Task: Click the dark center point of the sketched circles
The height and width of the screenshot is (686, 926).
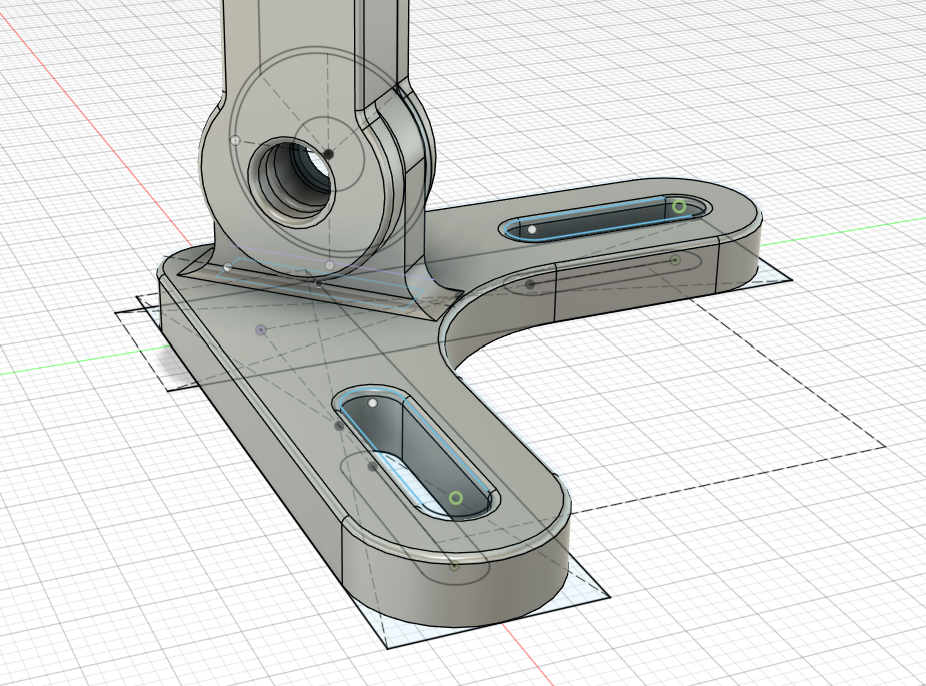Action: click(x=329, y=154)
